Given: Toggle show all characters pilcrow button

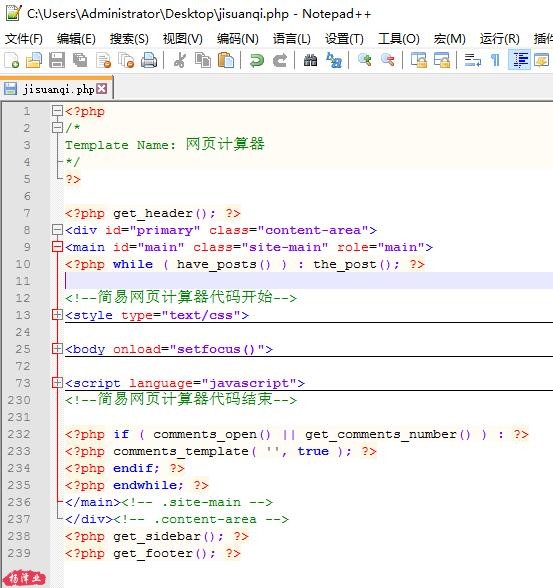Looking at the screenshot, I should click(495, 60).
